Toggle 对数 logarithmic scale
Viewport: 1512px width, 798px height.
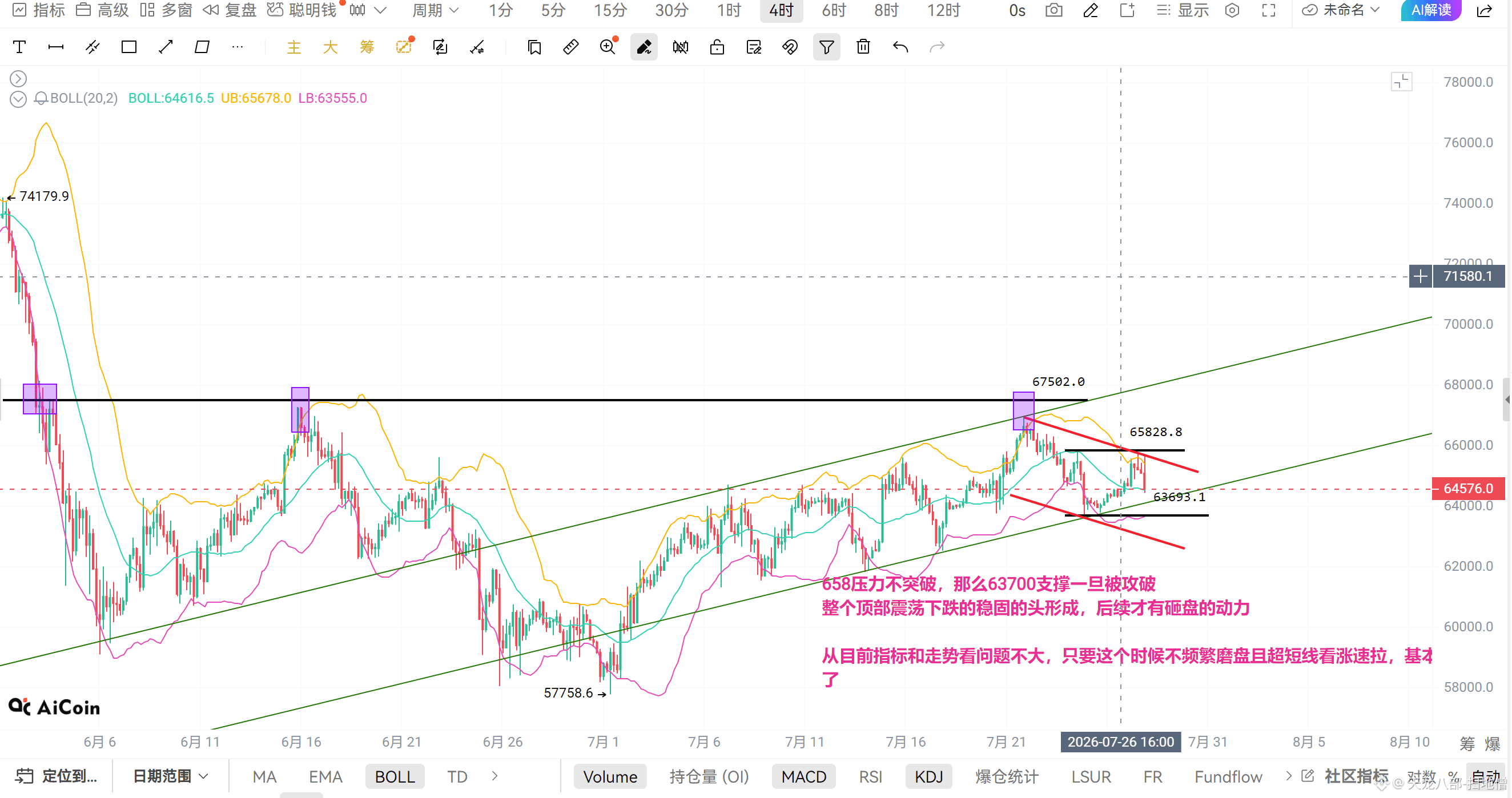1421,776
